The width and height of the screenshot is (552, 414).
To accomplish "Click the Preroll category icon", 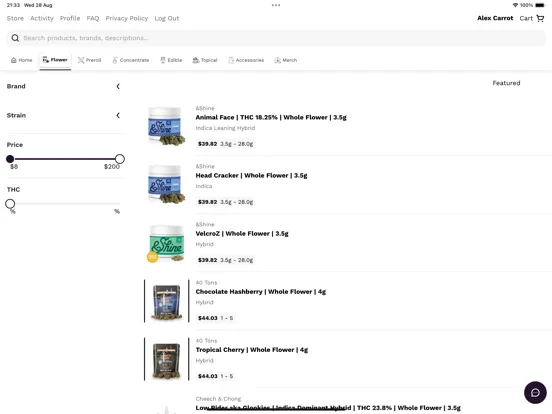I will (x=81, y=60).
